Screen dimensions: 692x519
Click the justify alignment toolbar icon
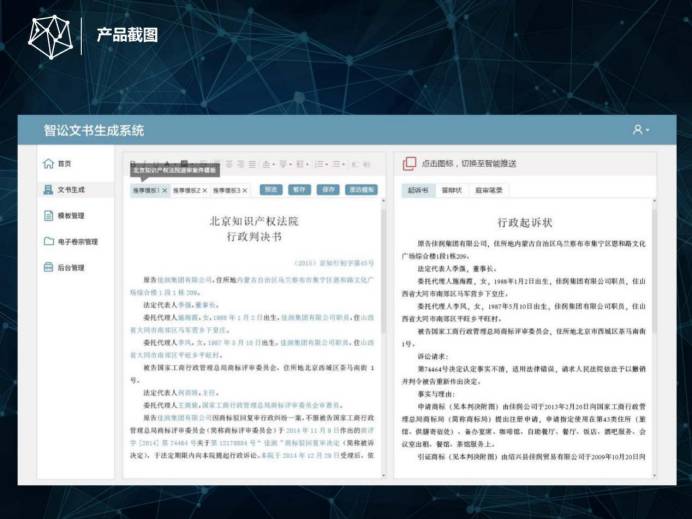pos(252,164)
